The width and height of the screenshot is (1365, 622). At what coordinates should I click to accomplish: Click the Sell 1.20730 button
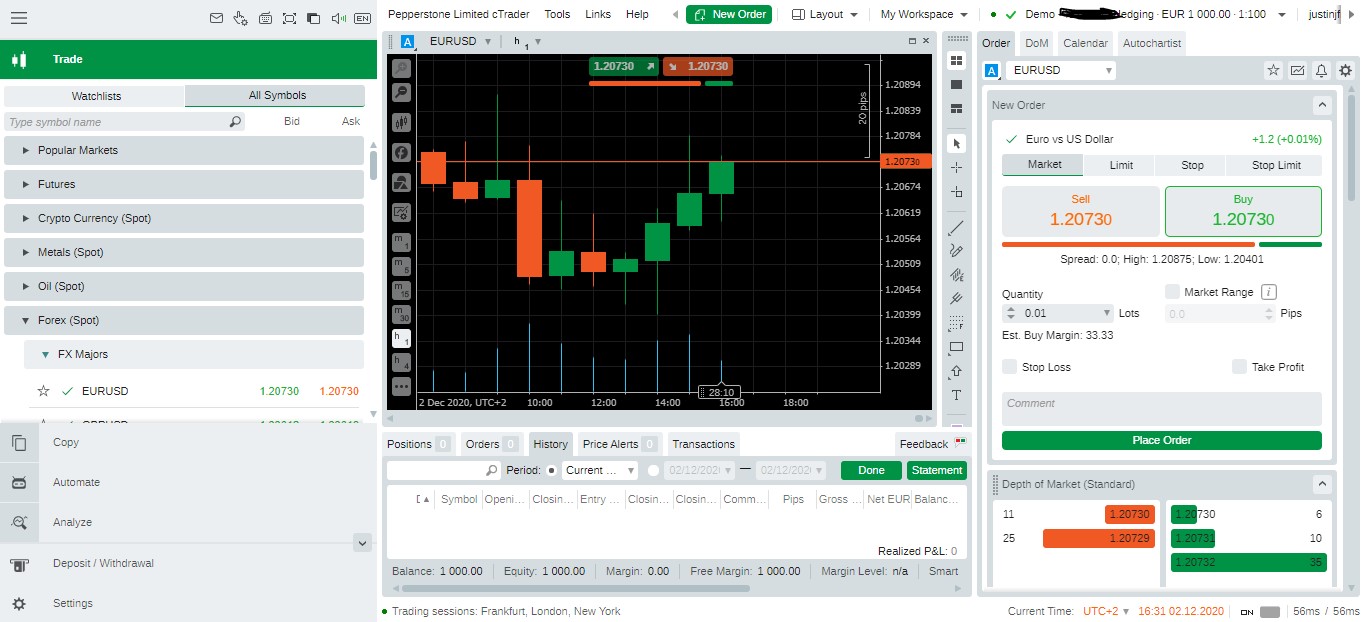pos(1080,211)
